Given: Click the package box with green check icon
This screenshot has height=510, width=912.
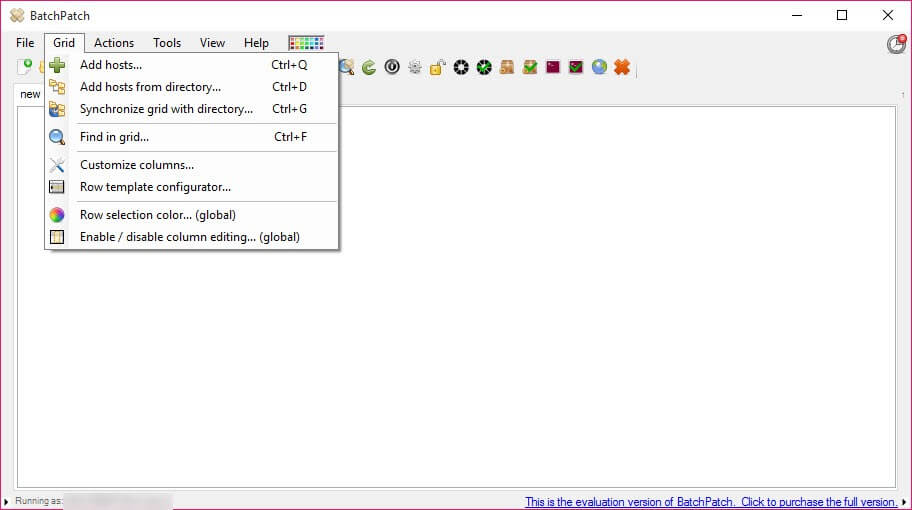Looking at the screenshot, I should click(x=530, y=67).
